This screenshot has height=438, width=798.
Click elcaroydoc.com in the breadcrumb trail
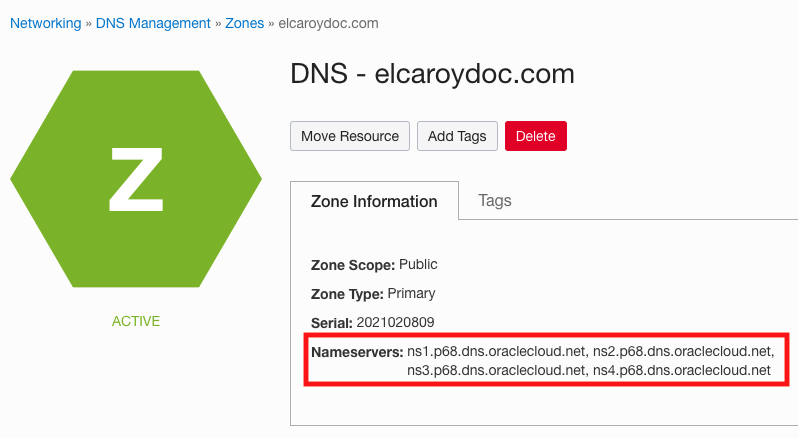pos(329,23)
